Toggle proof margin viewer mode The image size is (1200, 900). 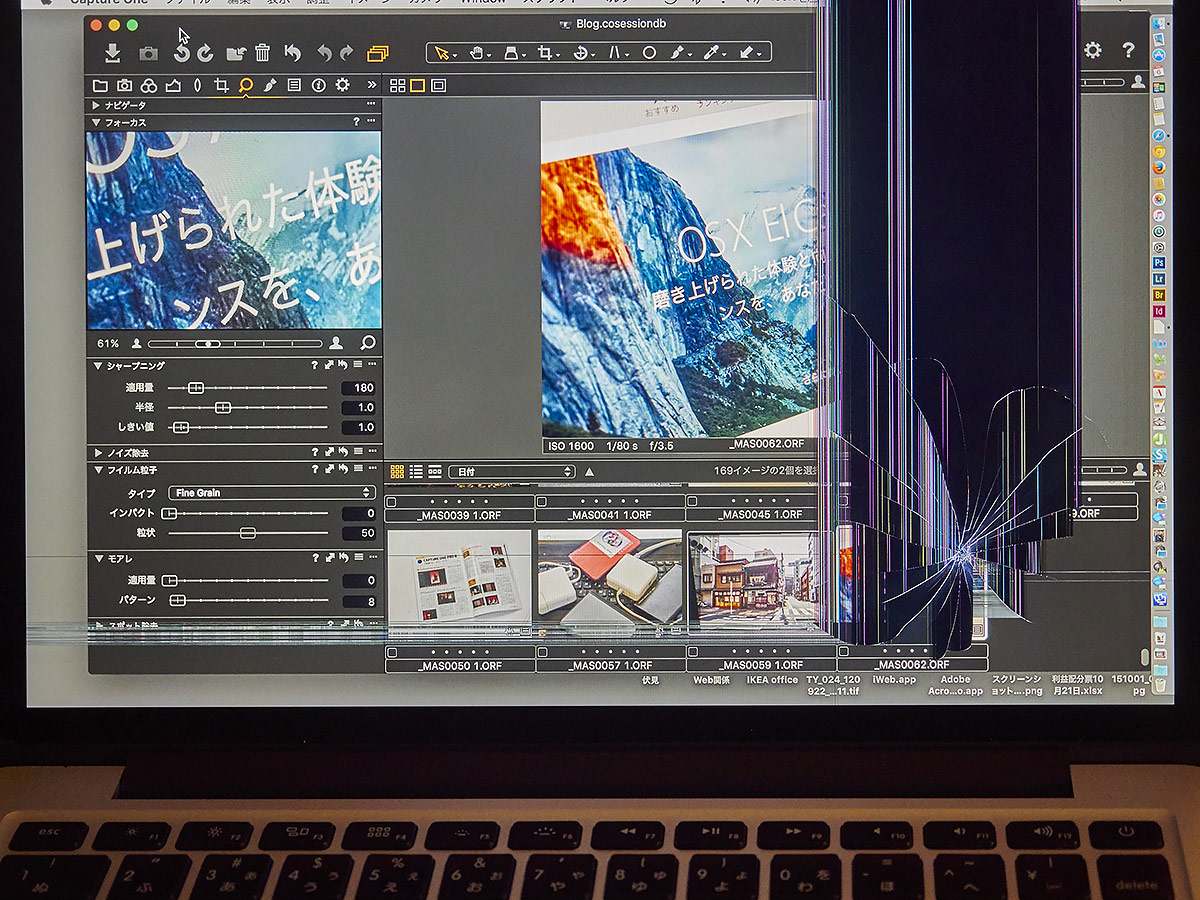coord(439,85)
